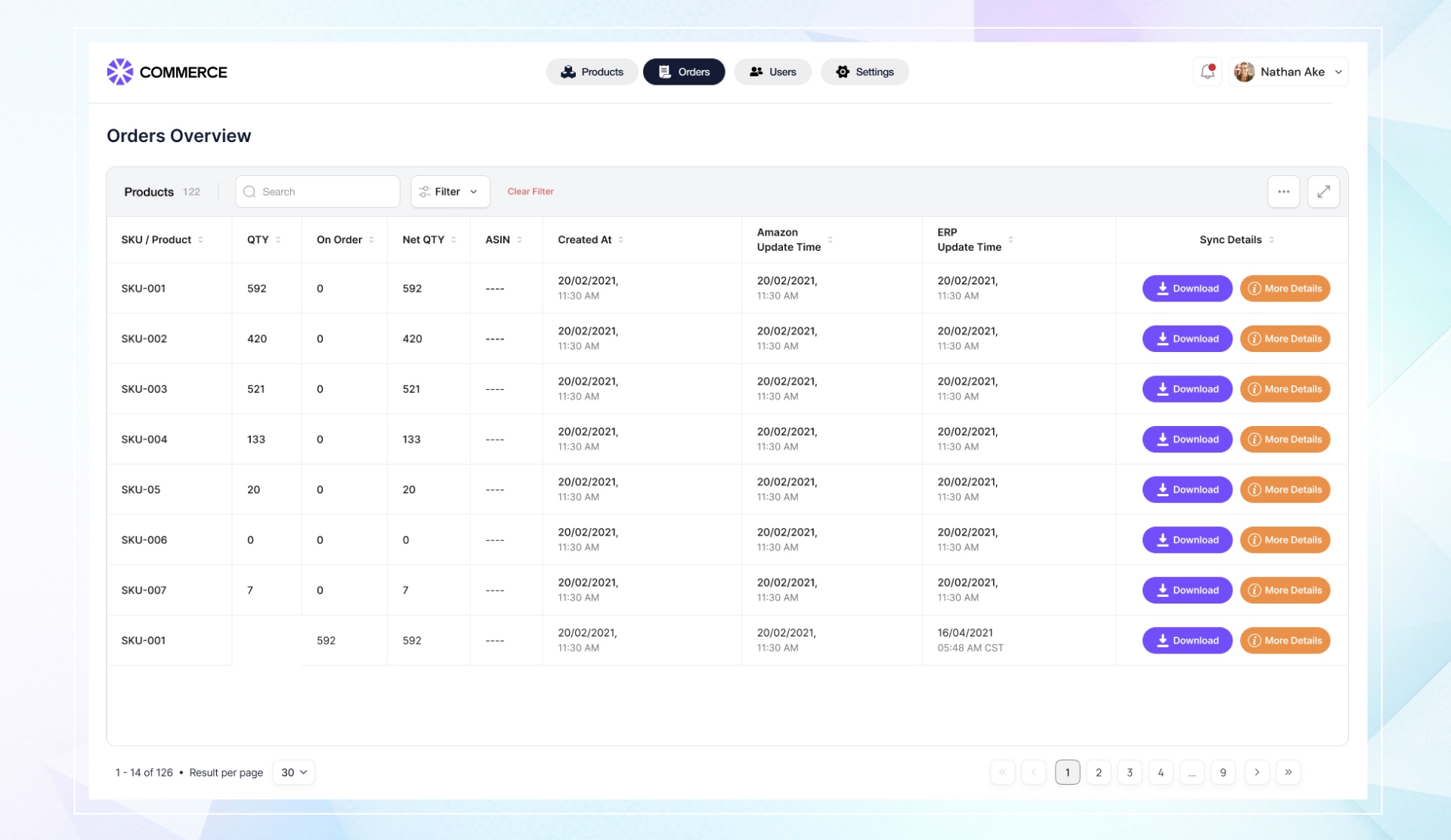Sort the SKU / Product column
Screen dimensions: 1451x840
[200, 240]
